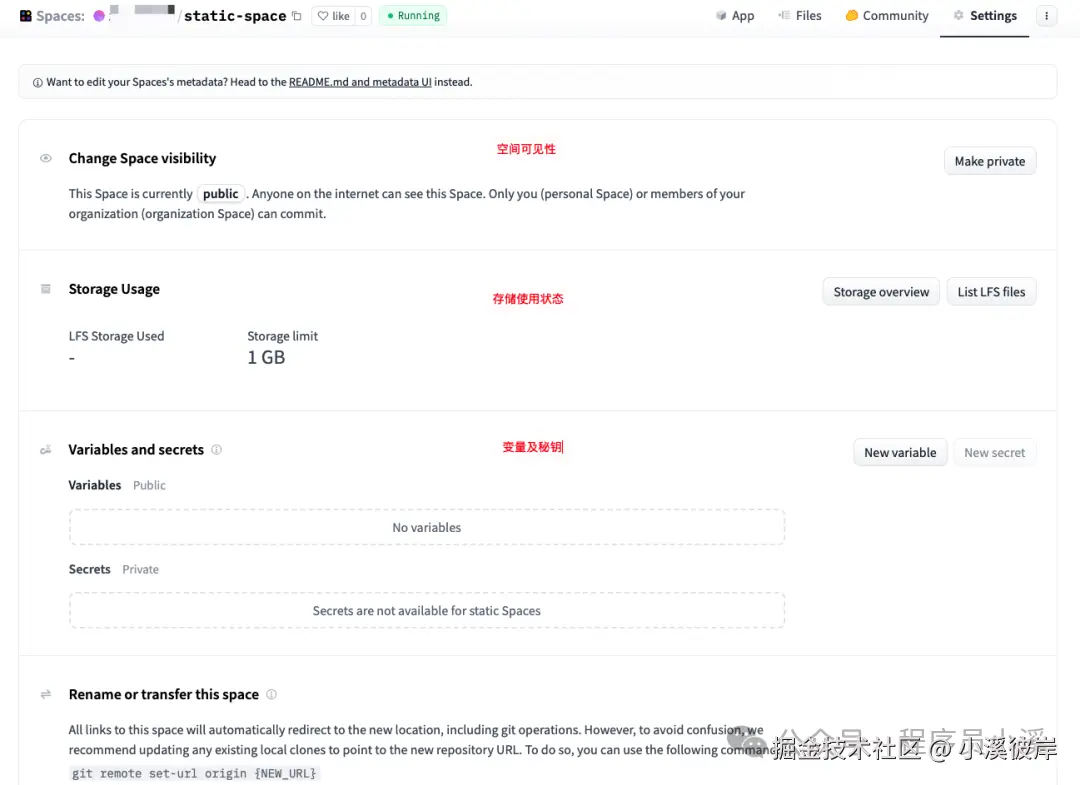
Task: Click the storage icon next to Storage Usage
Action: [45, 288]
